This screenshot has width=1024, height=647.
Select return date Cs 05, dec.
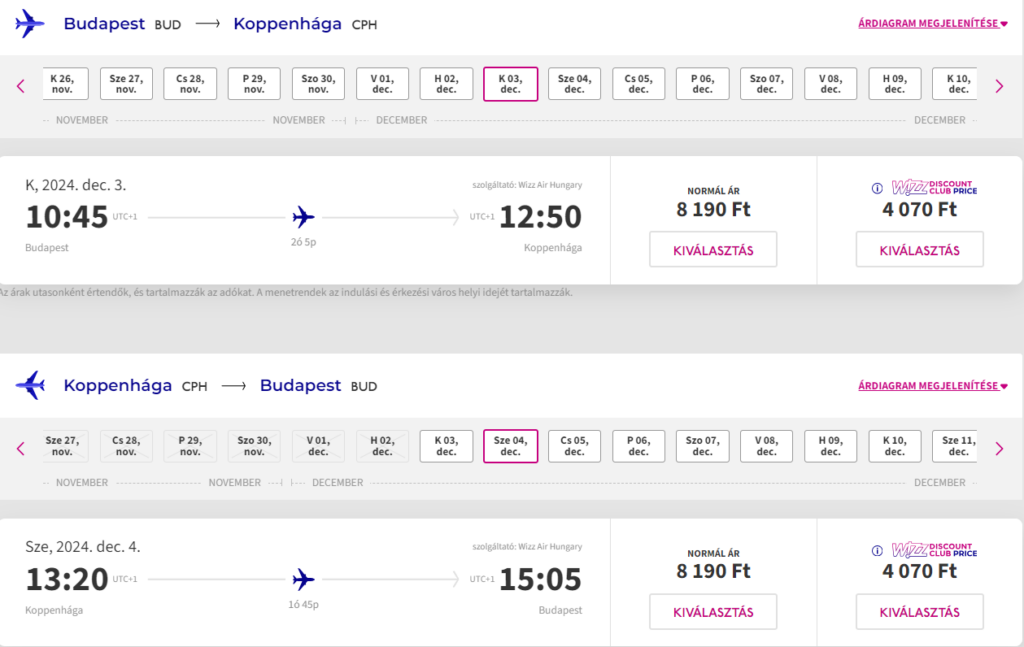point(574,446)
